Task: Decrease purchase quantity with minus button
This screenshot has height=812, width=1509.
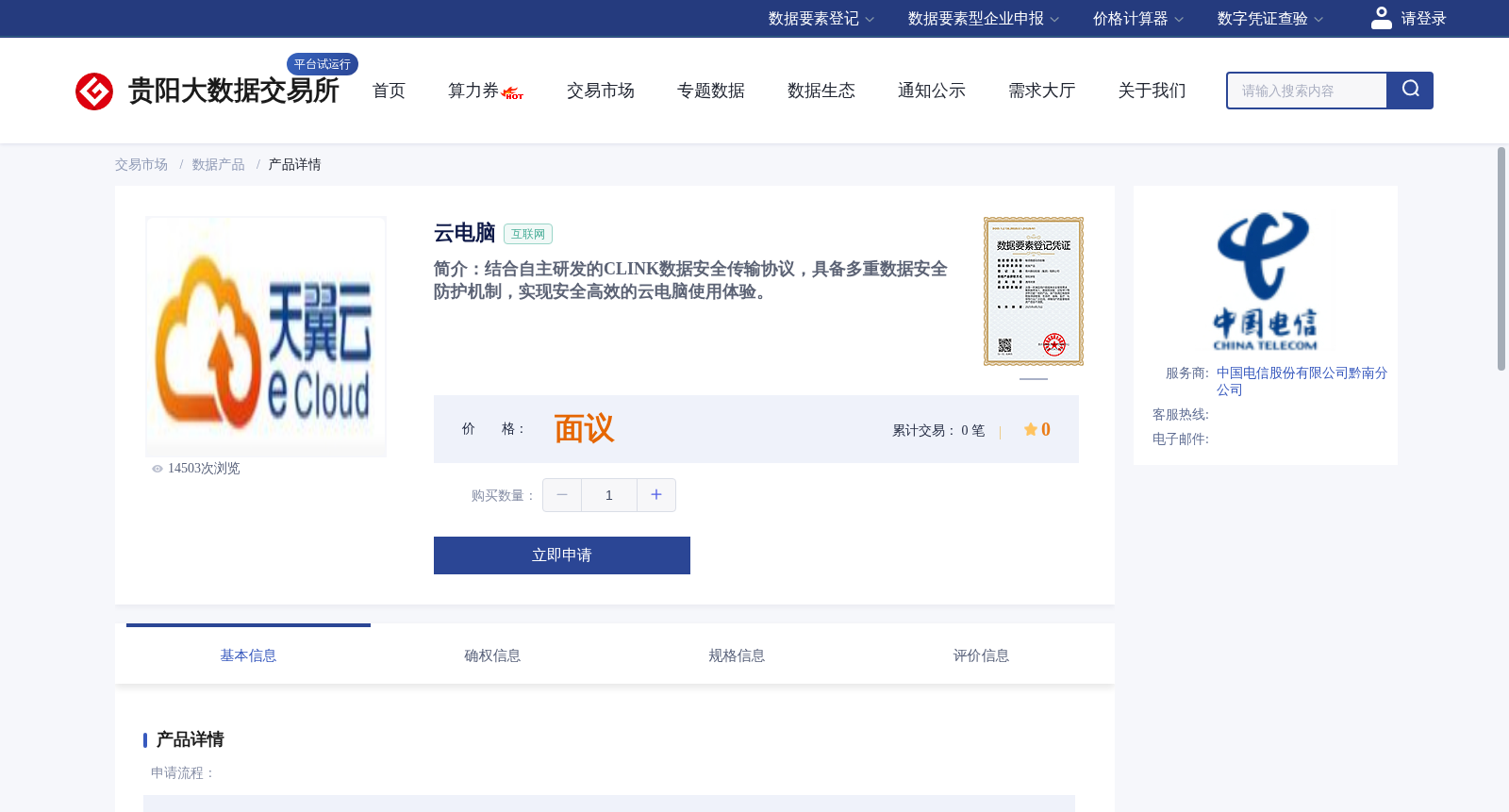Action: pos(562,495)
